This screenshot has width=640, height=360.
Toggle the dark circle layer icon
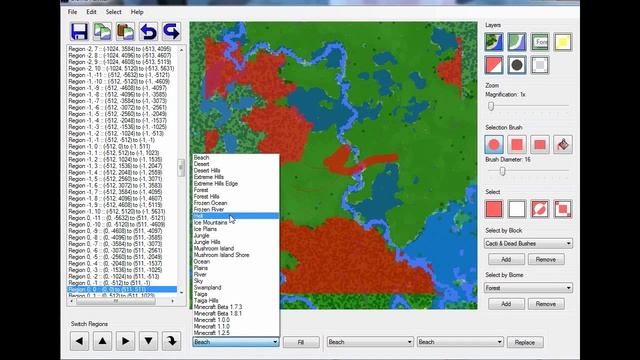[x=517, y=65]
